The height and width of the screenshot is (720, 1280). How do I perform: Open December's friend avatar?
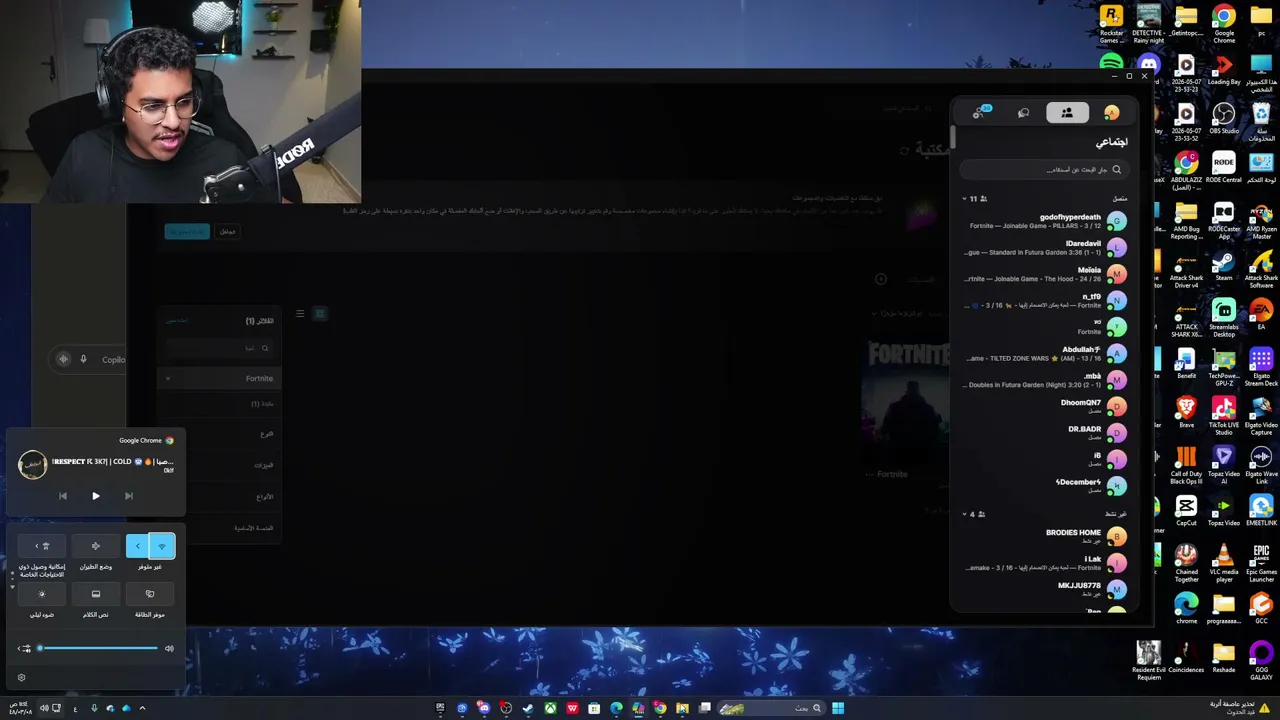click(x=1116, y=486)
